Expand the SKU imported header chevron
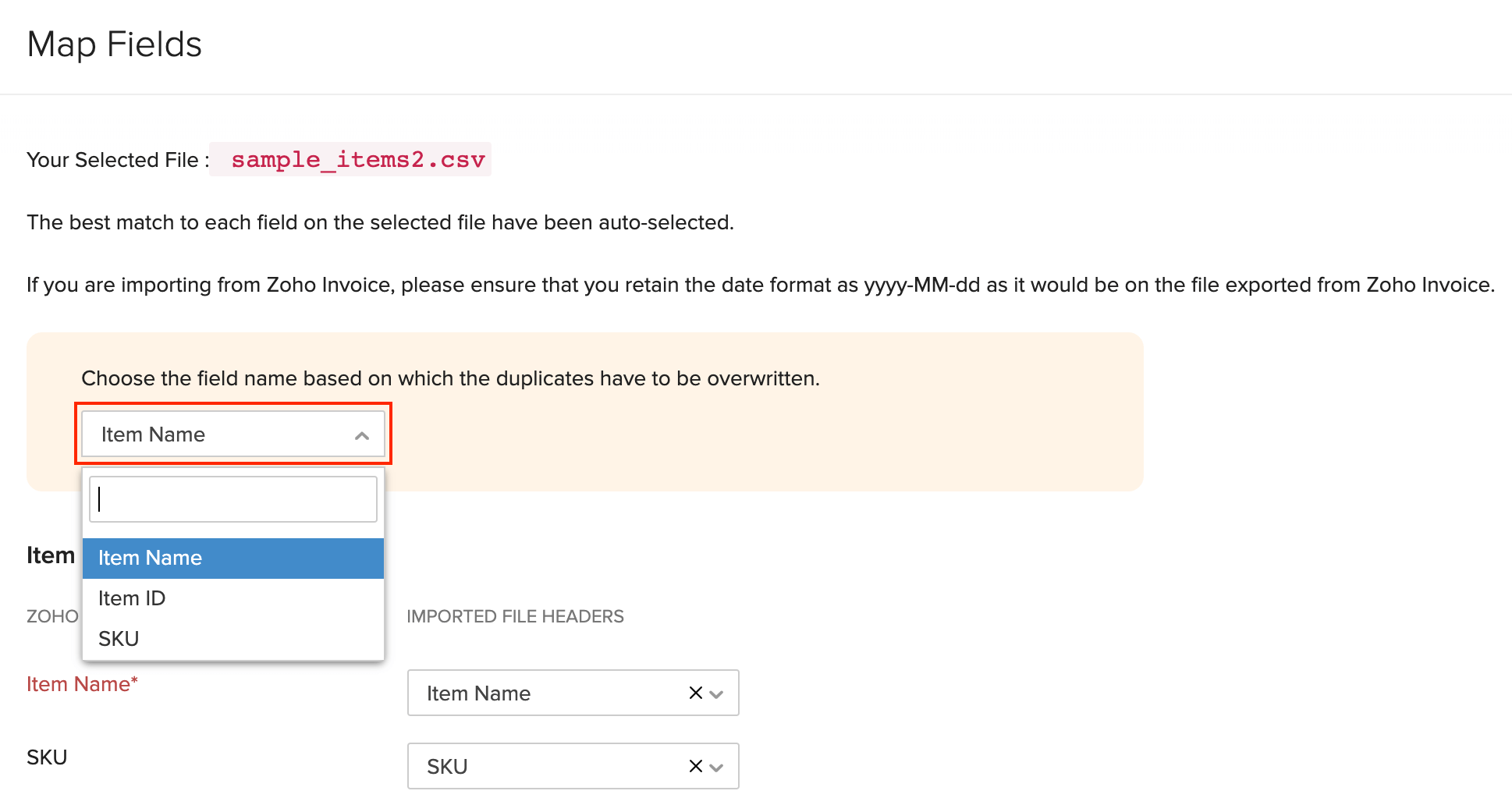The image size is (1512, 805). [717, 767]
